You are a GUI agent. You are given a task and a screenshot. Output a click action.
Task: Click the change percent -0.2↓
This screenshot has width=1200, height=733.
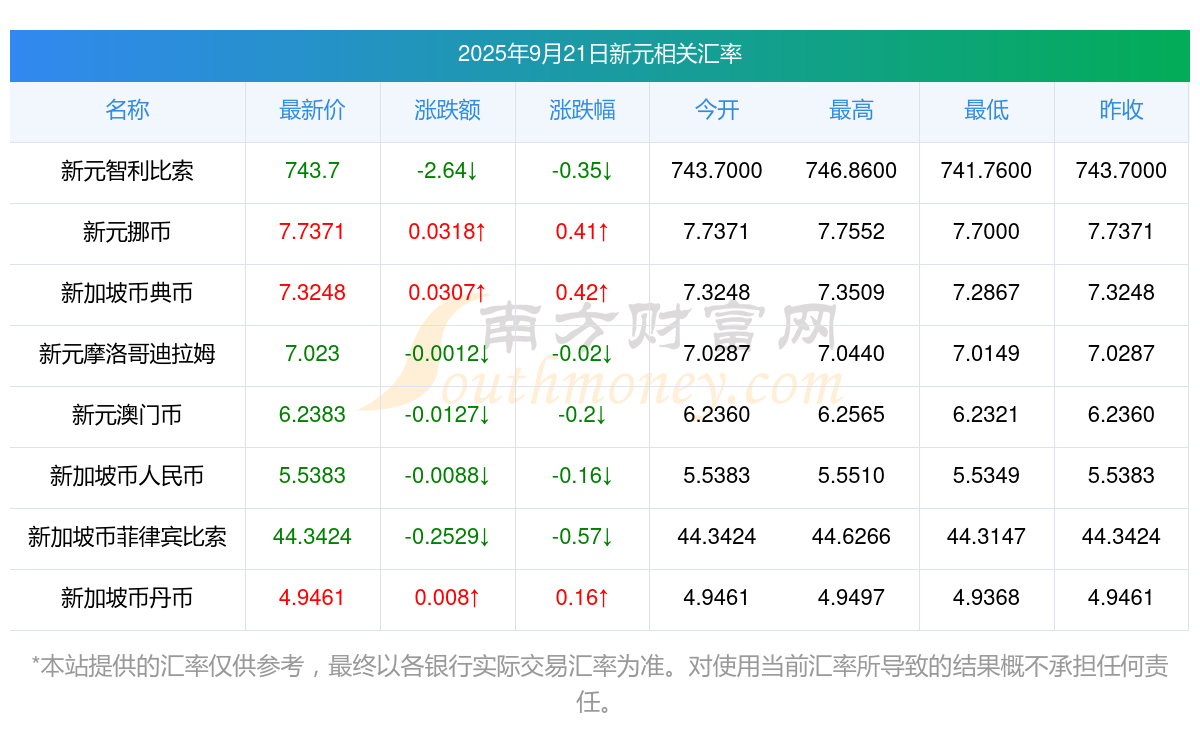click(582, 415)
